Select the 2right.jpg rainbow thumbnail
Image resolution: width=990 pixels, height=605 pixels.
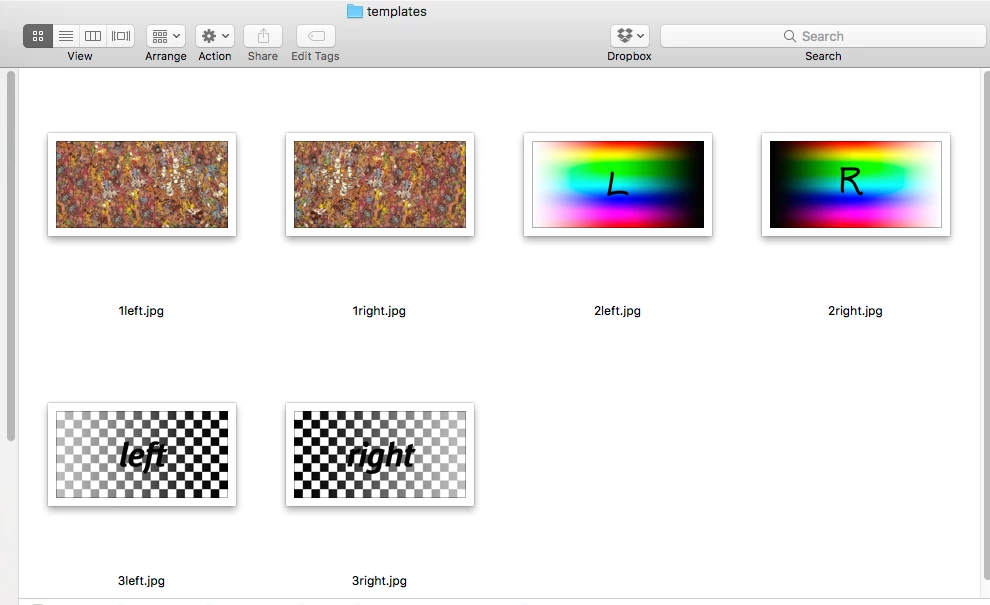pos(856,184)
